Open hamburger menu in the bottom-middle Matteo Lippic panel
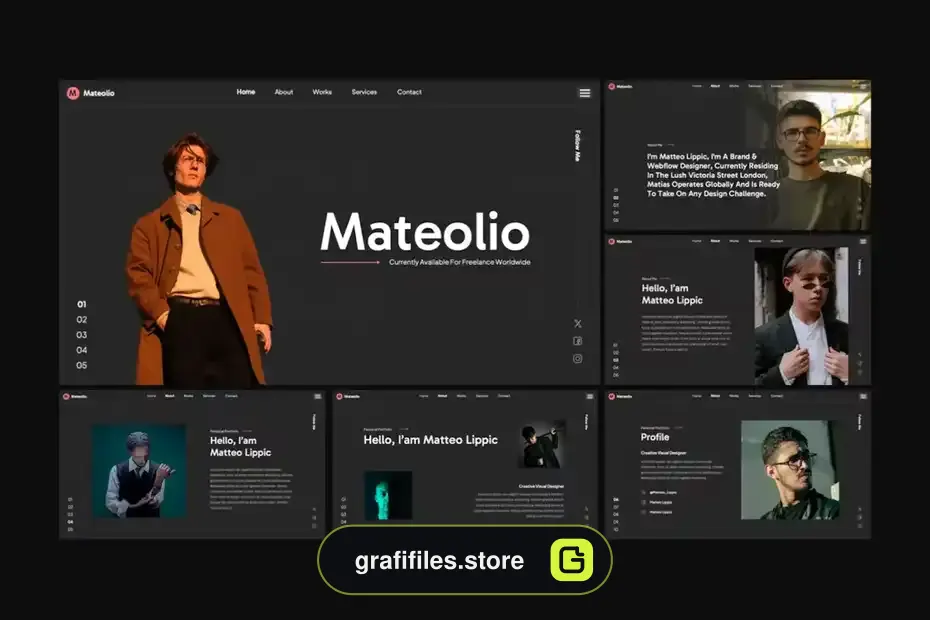The height and width of the screenshot is (620, 930). click(x=590, y=396)
